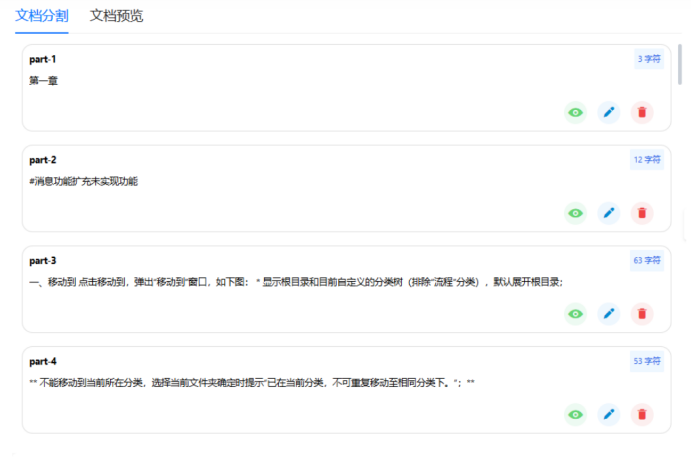This screenshot has height=459, width=691.
Task: Switch to the 文档分割 tab
Action: [x=42, y=16]
